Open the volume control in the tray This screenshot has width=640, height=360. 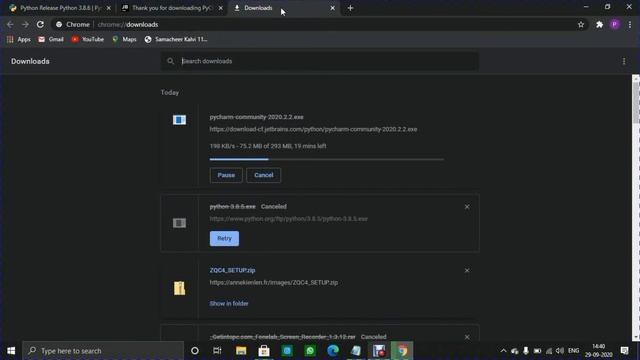[560, 351]
